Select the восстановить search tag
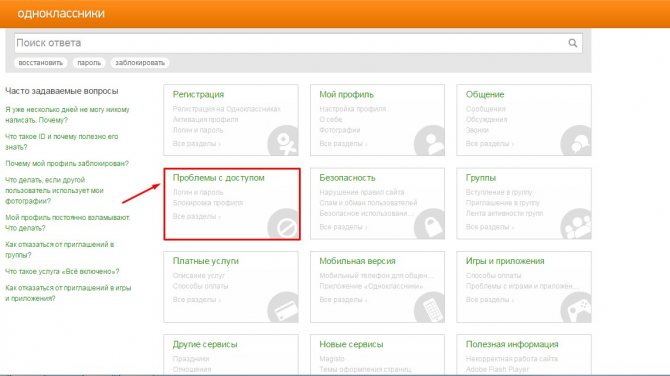This screenshot has width=670, height=376. click(41, 63)
